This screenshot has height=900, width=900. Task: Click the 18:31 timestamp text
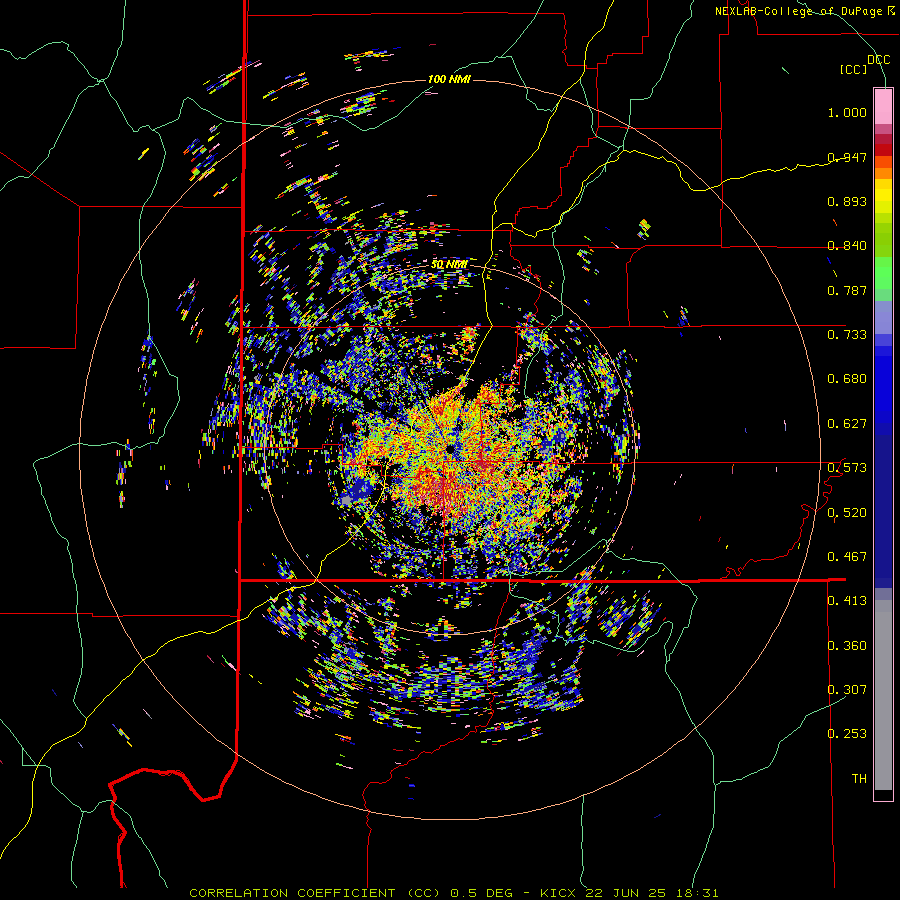click(x=697, y=893)
